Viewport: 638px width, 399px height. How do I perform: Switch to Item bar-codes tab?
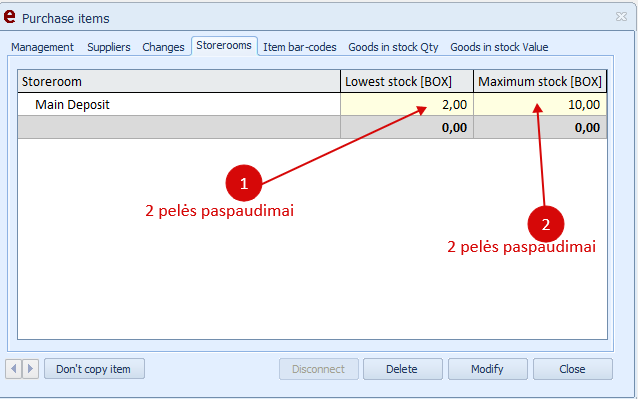(x=300, y=47)
